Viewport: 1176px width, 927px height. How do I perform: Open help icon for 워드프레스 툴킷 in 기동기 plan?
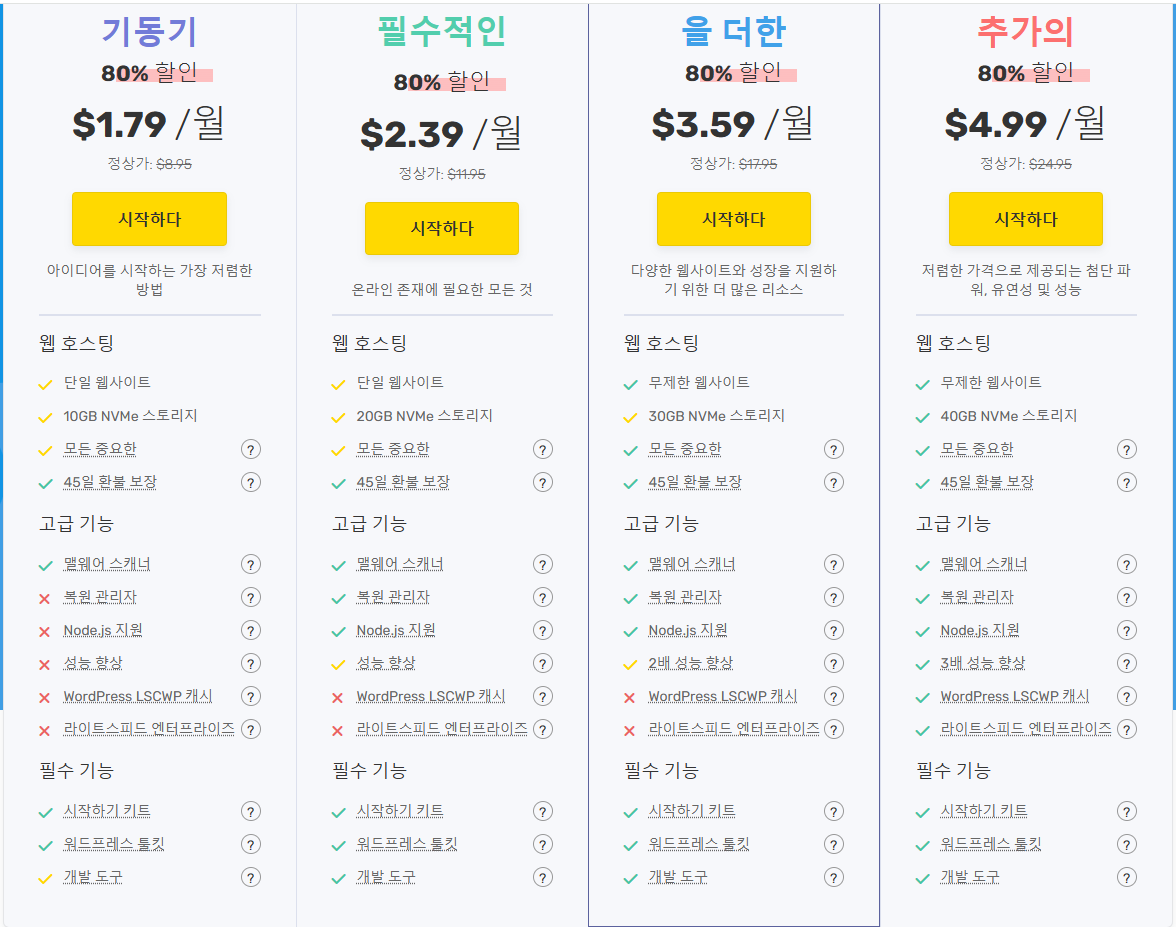pyautogui.click(x=250, y=844)
